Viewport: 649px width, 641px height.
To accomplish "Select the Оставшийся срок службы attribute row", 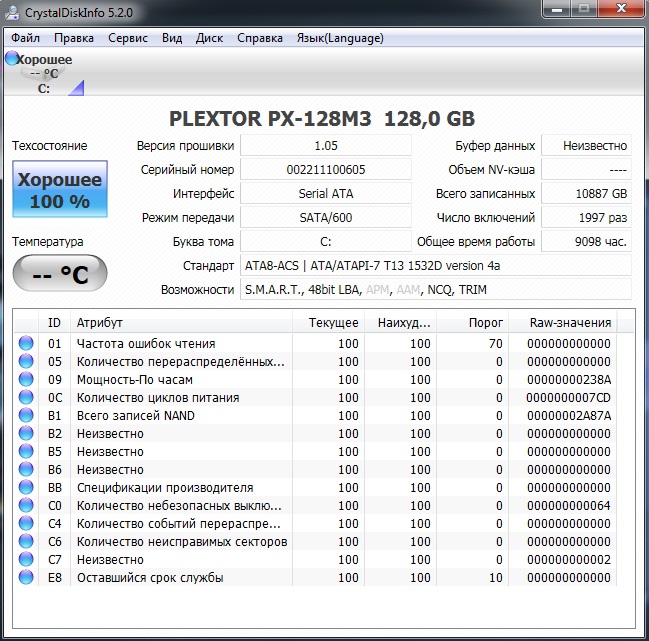I will point(150,577).
